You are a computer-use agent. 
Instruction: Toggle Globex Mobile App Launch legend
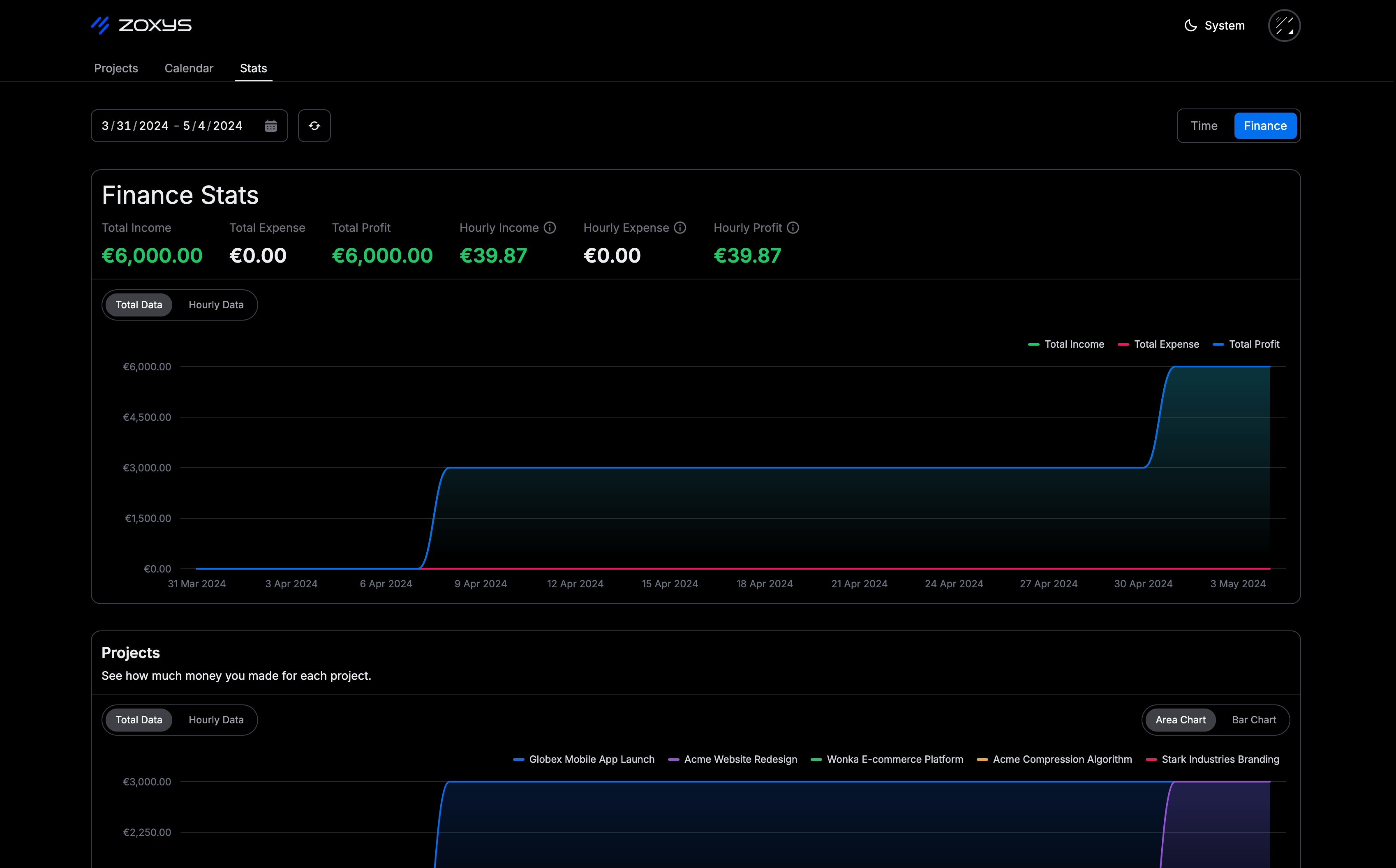pos(584,759)
